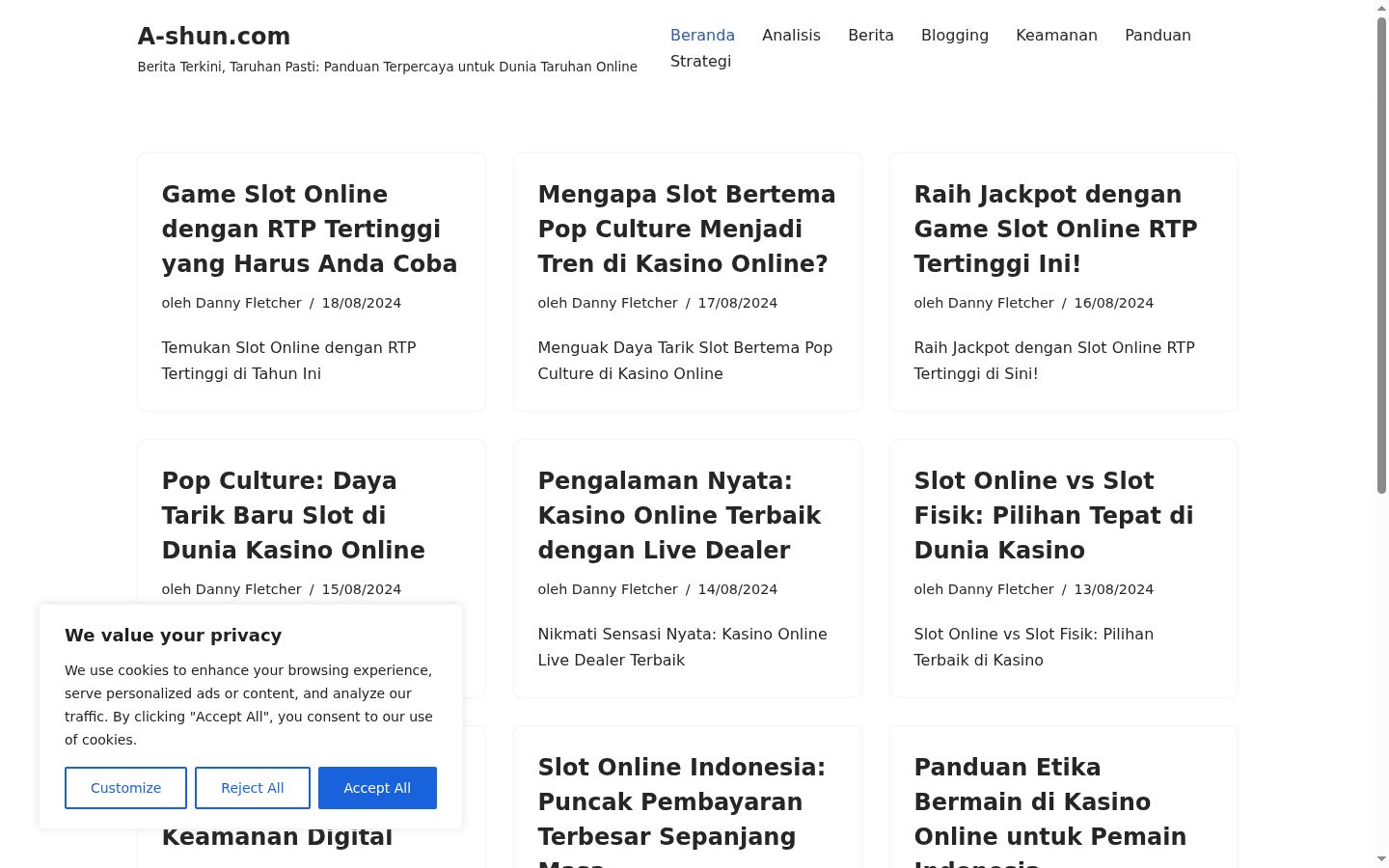Read 'Pengalaman Nyata: Kasino Online Terbaik dengan Live Dealer'

pyautogui.click(x=679, y=515)
